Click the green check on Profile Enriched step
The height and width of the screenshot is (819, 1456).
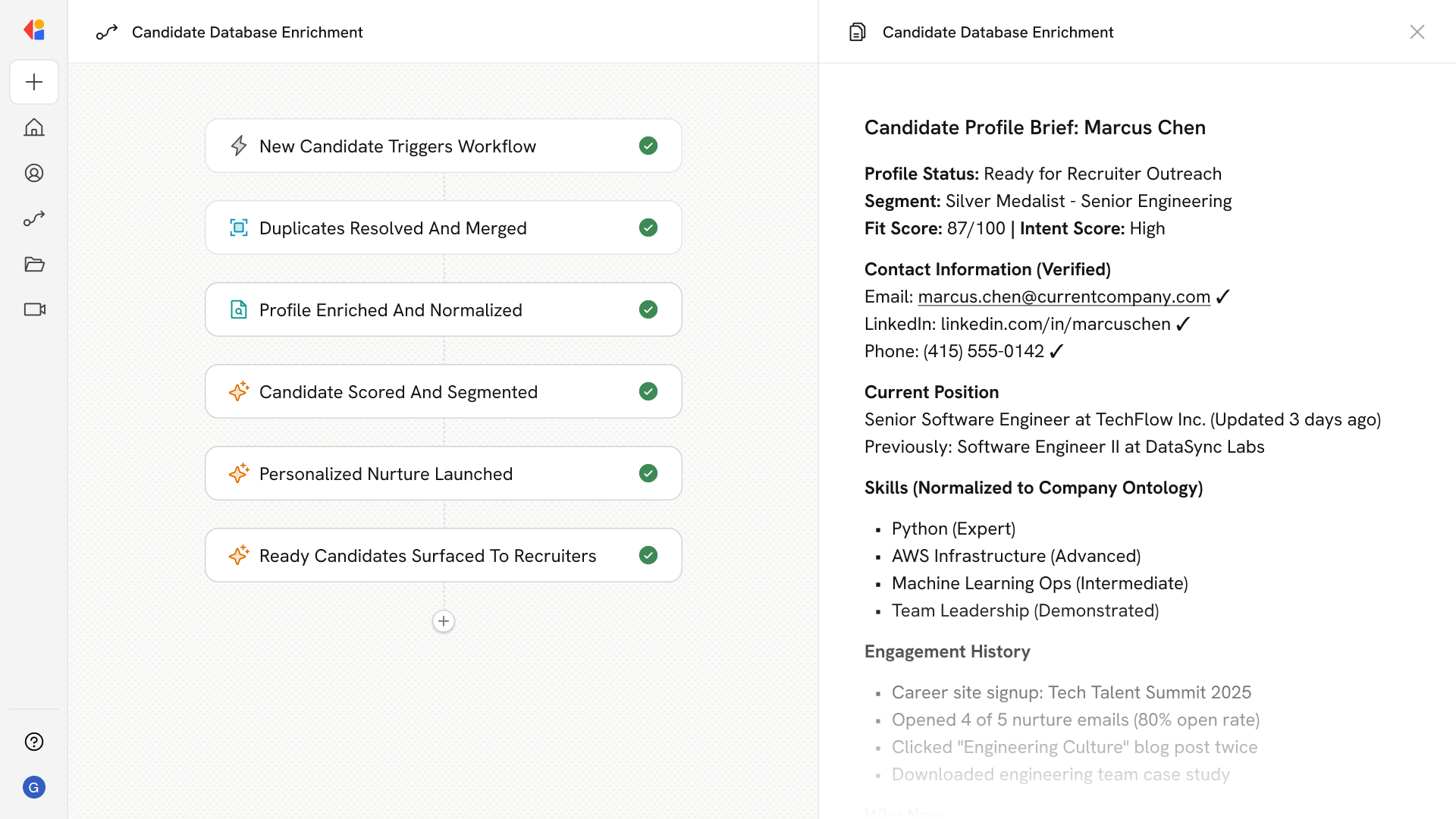(648, 309)
